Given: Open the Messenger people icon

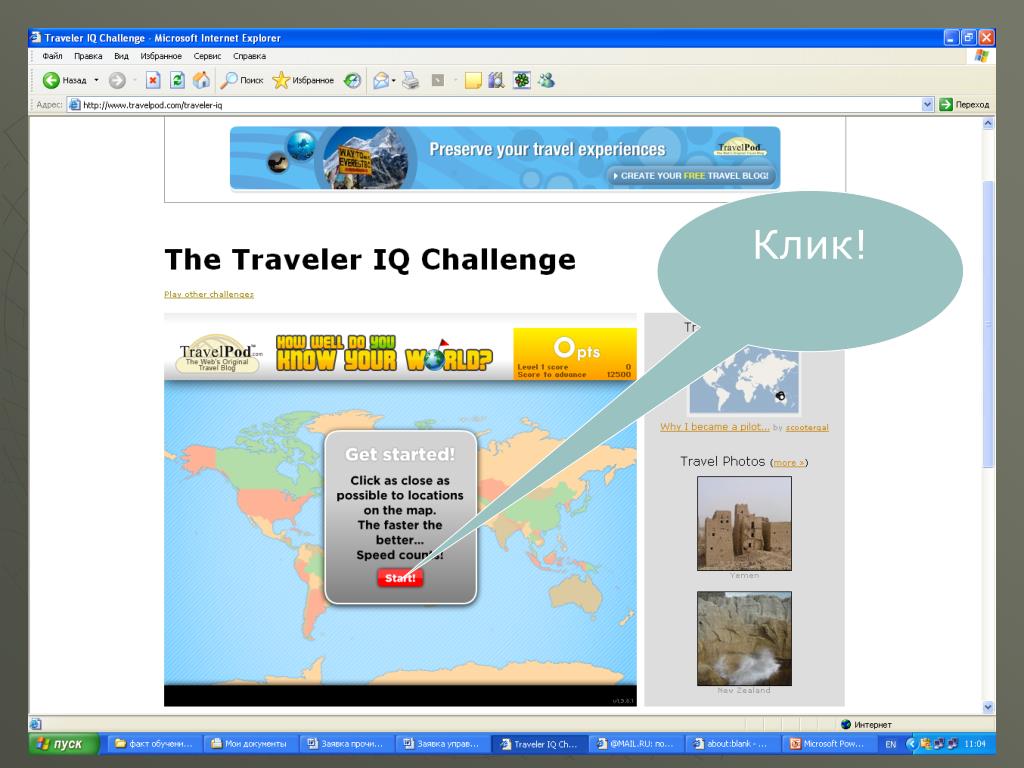Looking at the screenshot, I should (547, 80).
